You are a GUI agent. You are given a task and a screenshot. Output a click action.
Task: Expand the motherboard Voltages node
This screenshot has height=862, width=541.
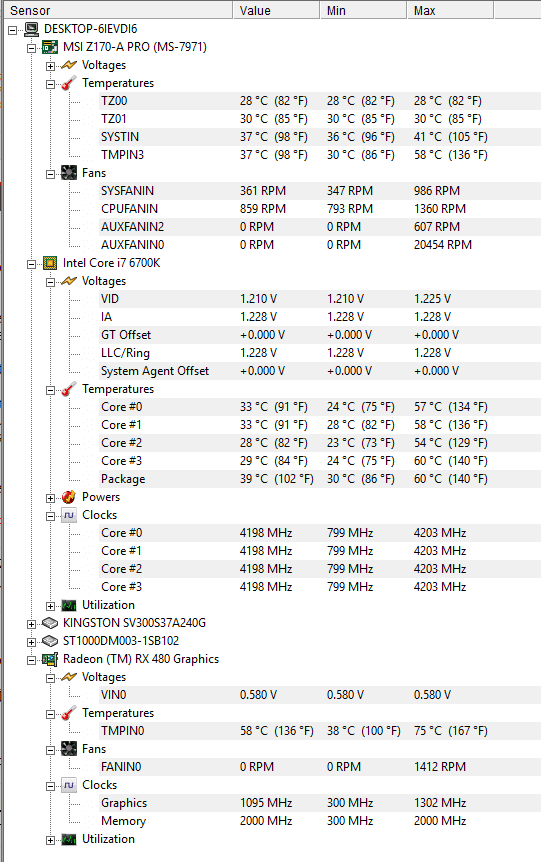pos(51,66)
